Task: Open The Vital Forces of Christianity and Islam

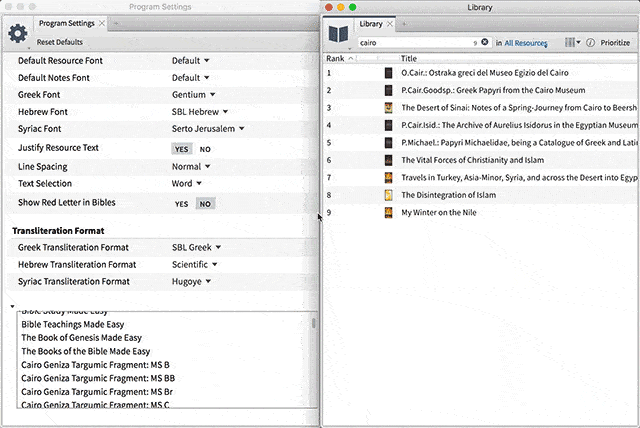Action: coord(472,160)
